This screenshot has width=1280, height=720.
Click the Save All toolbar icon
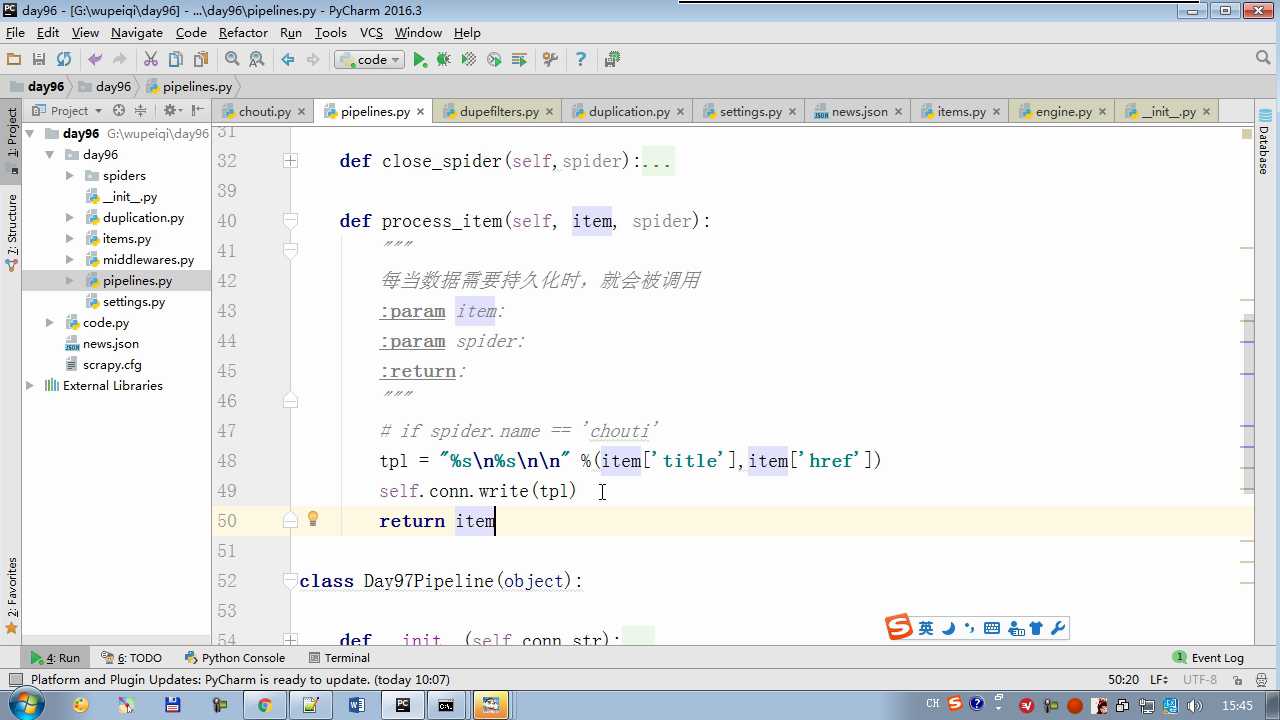pos(39,60)
